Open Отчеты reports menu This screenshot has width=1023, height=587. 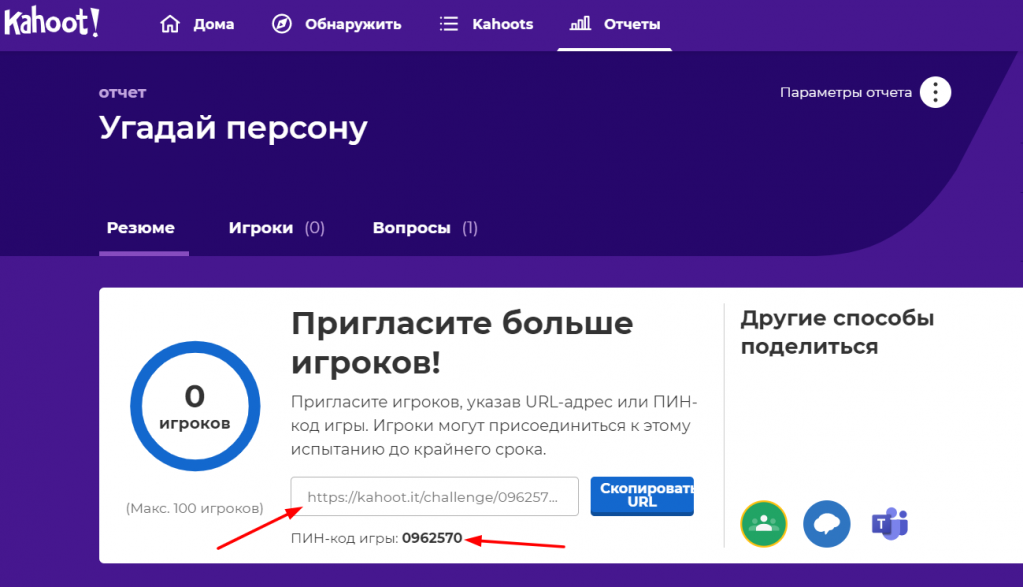click(615, 24)
